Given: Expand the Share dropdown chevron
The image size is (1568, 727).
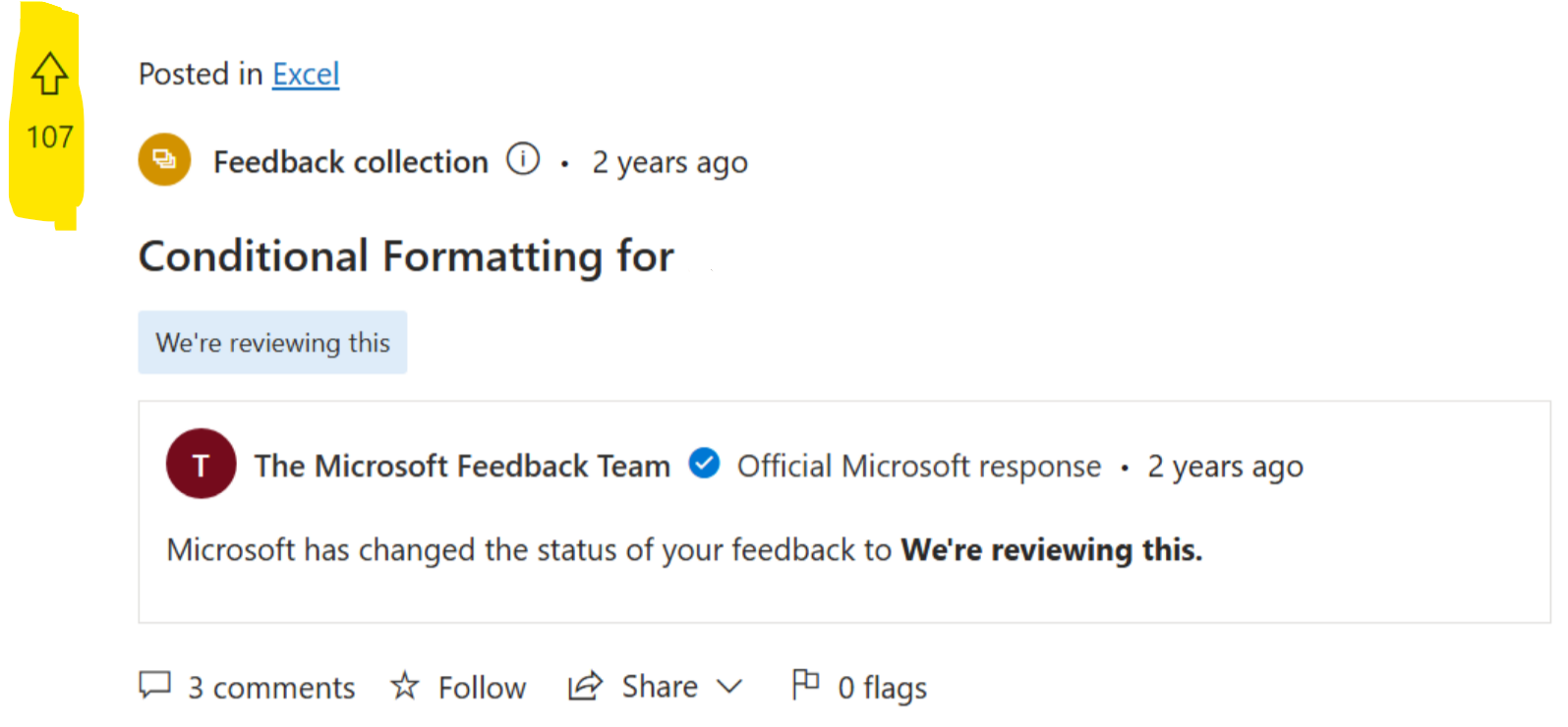Looking at the screenshot, I should 728,686.
